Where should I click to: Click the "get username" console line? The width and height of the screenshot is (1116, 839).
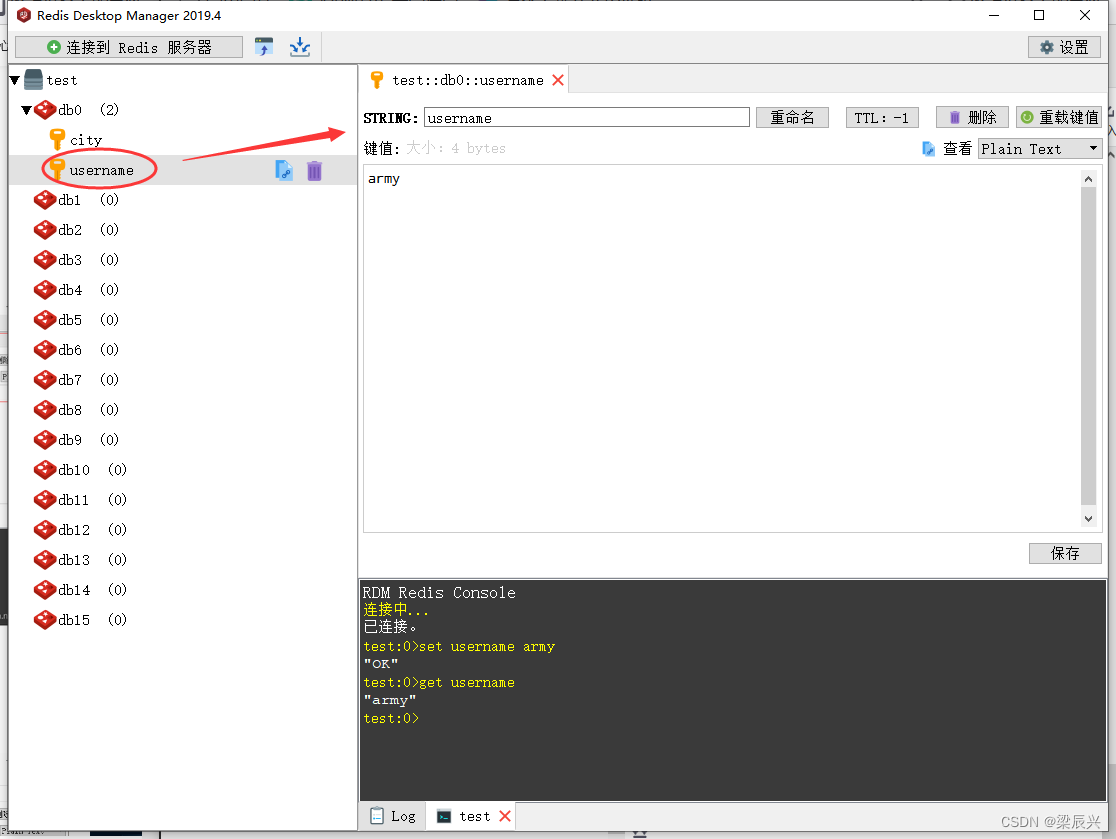(x=439, y=682)
